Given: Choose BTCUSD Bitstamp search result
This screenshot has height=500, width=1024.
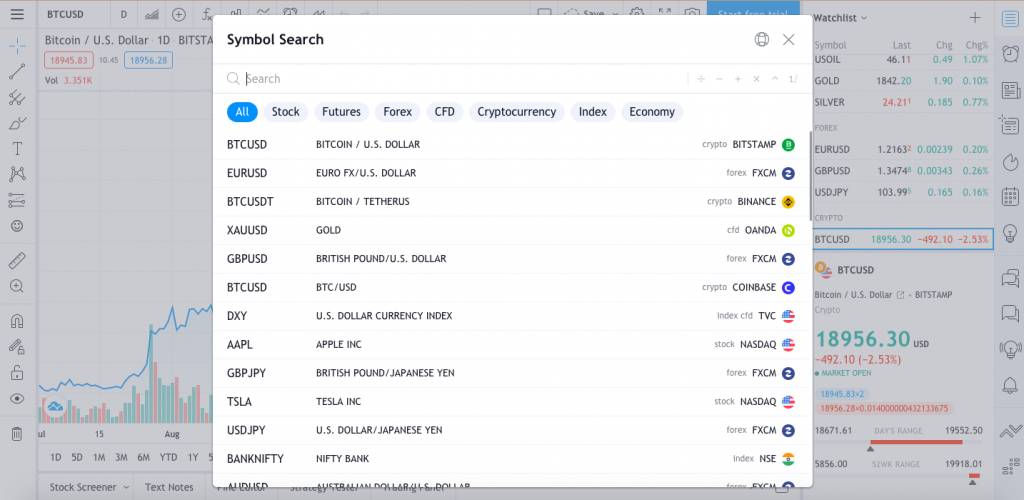Looking at the screenshot, I should pos(511,145).
